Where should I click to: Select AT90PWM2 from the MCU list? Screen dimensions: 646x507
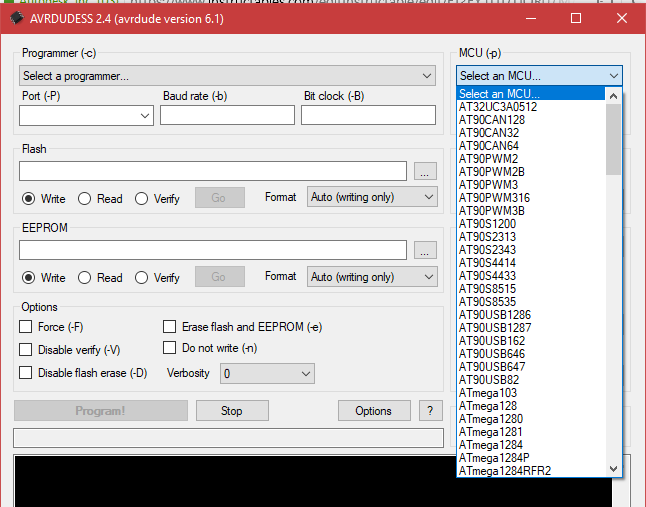coord(531,159)
